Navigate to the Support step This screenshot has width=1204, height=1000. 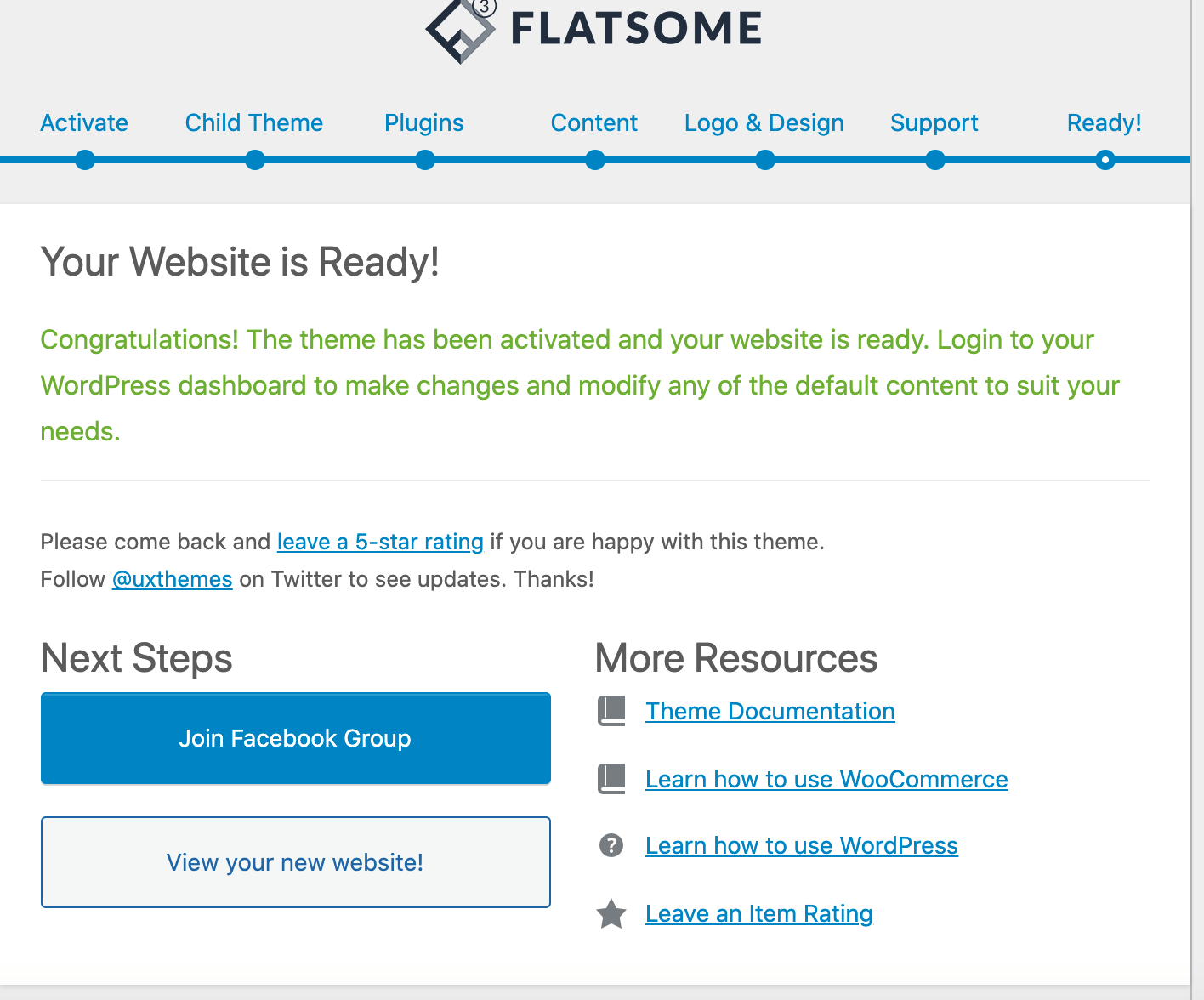tap(934, 123)
